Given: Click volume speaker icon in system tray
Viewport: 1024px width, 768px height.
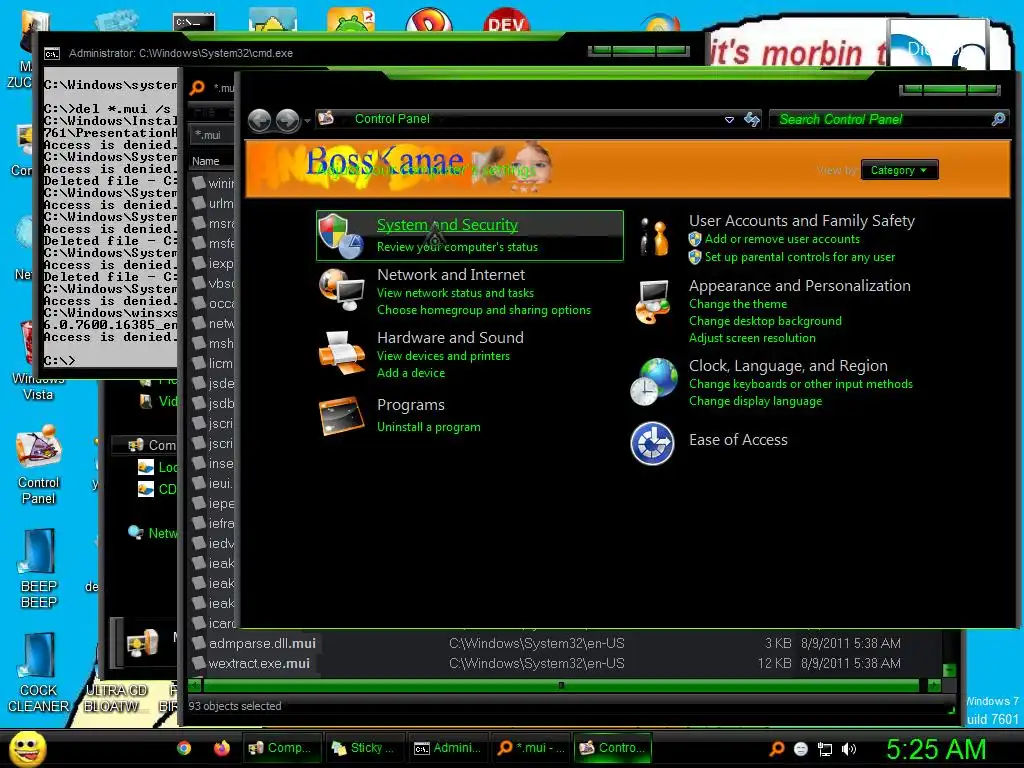Looking at the screenshot, I should tap(849, 749).
